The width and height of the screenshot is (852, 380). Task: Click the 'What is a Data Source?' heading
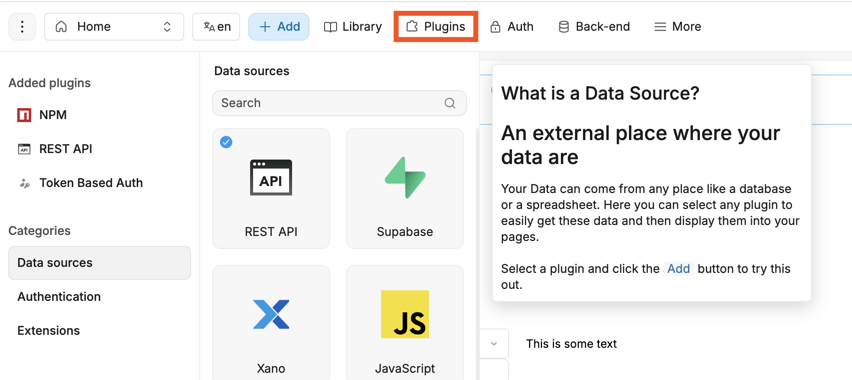(x=600, y=93)
